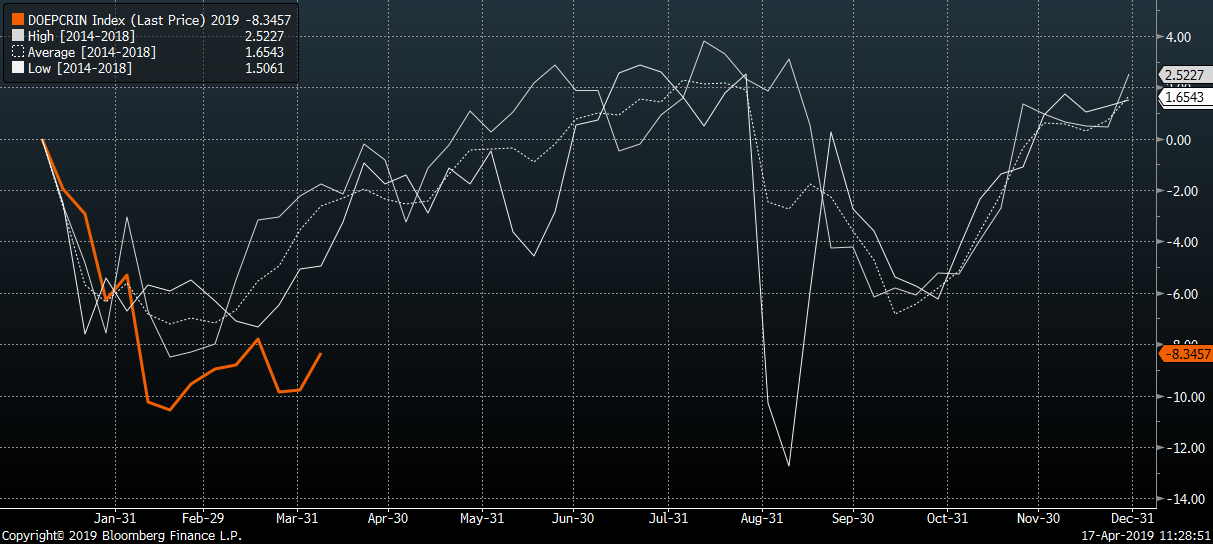1213x544 pixels.
Task: Click the 17-Apr-2019 11:28:51 timestamp
Action: click(1146, 536)
